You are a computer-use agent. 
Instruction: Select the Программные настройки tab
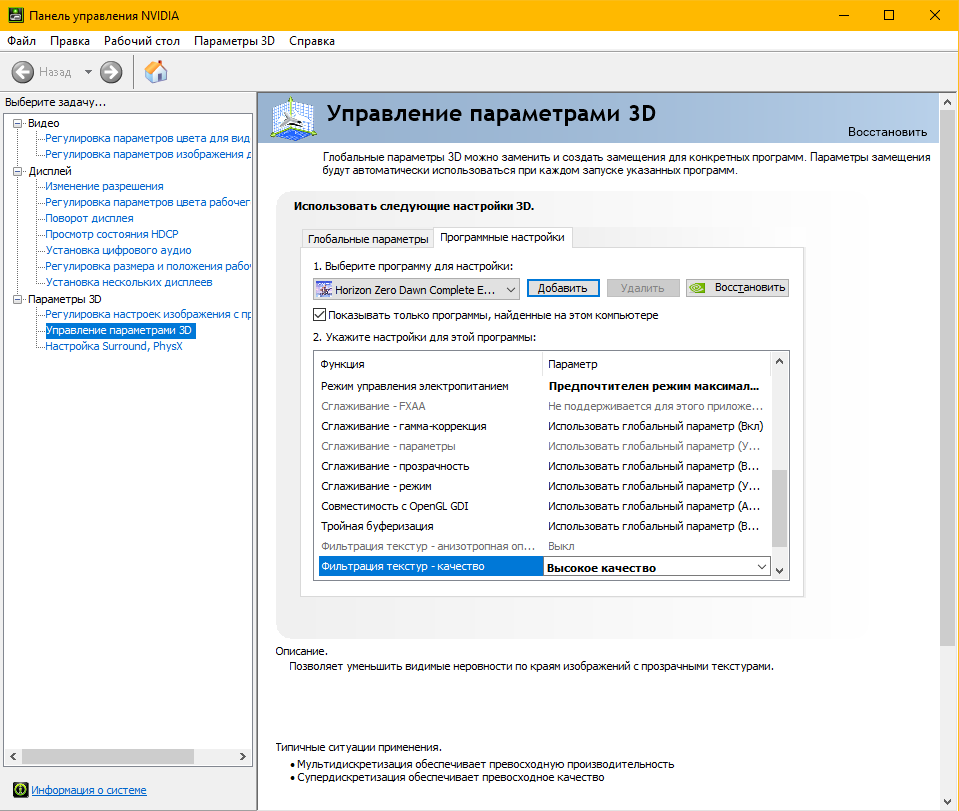[502, 237]
